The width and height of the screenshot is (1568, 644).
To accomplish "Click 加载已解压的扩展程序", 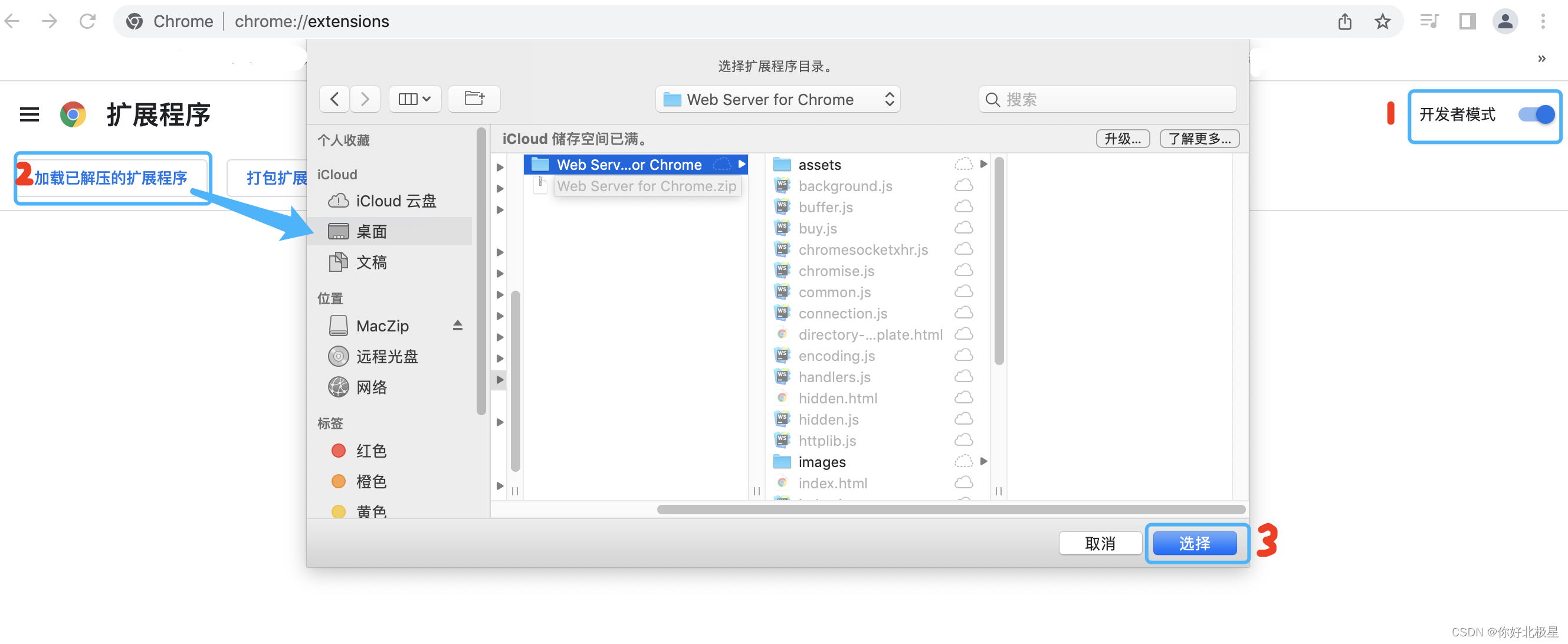I will pyautogui.click(x=113, y=178).
